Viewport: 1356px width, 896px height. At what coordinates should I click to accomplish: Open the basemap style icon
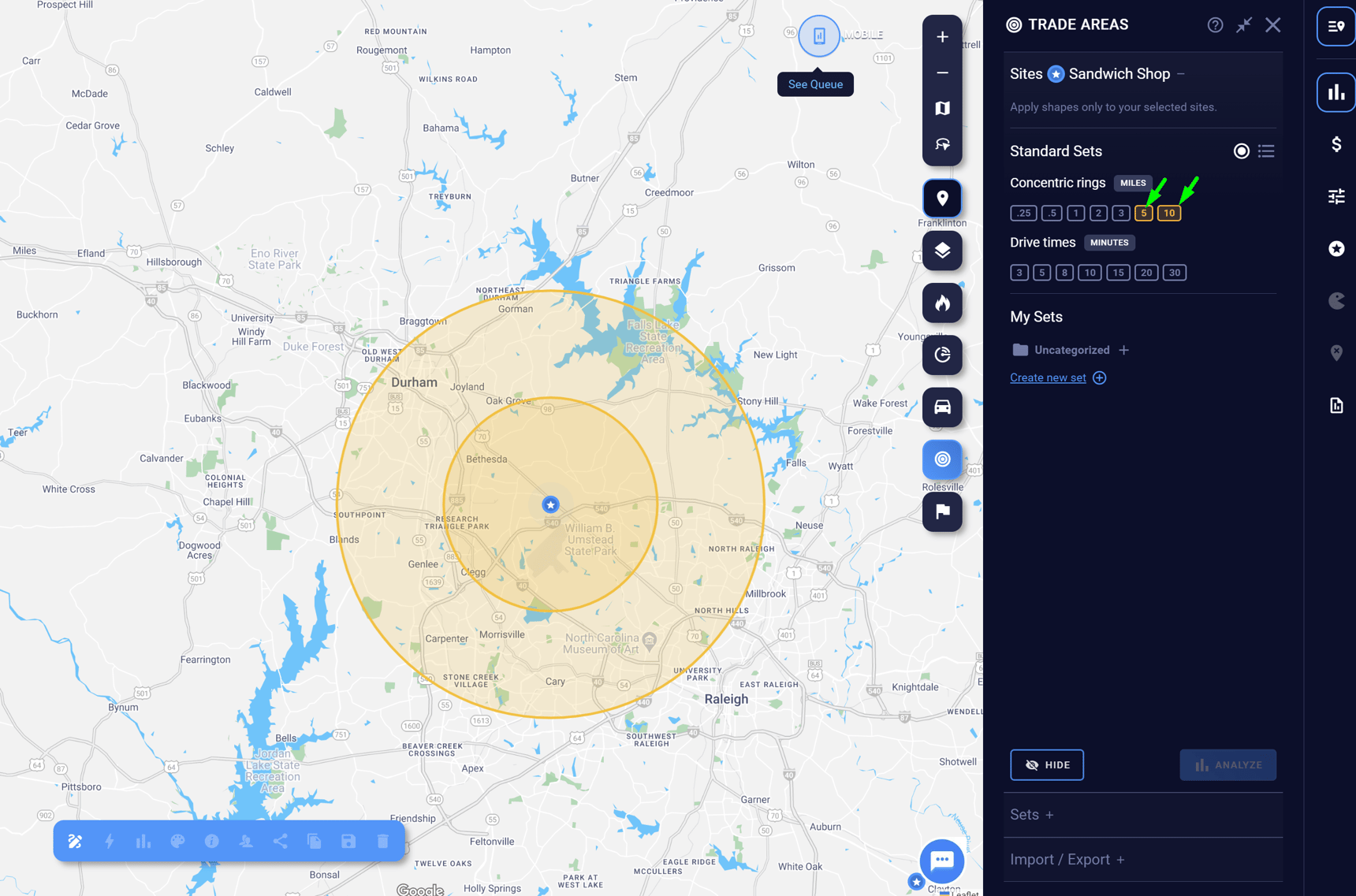[942, 109]
